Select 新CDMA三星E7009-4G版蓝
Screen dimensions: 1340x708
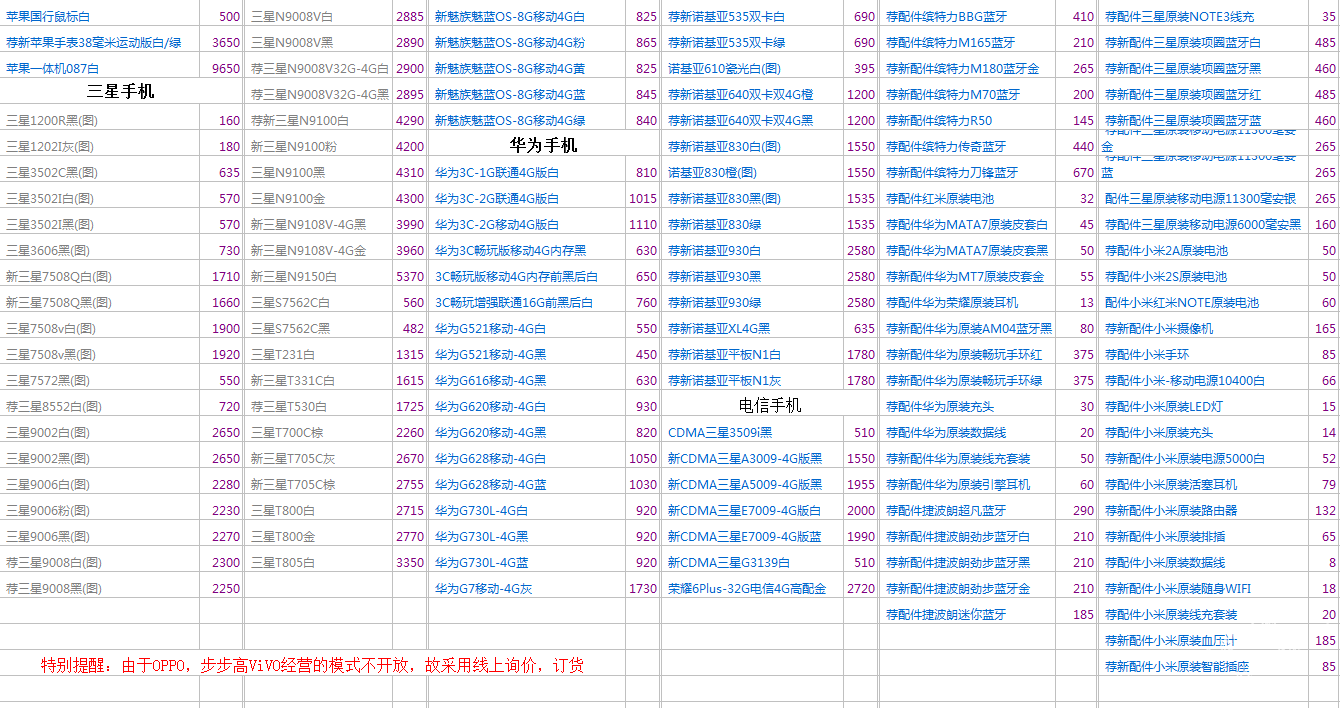pos(744,536)
